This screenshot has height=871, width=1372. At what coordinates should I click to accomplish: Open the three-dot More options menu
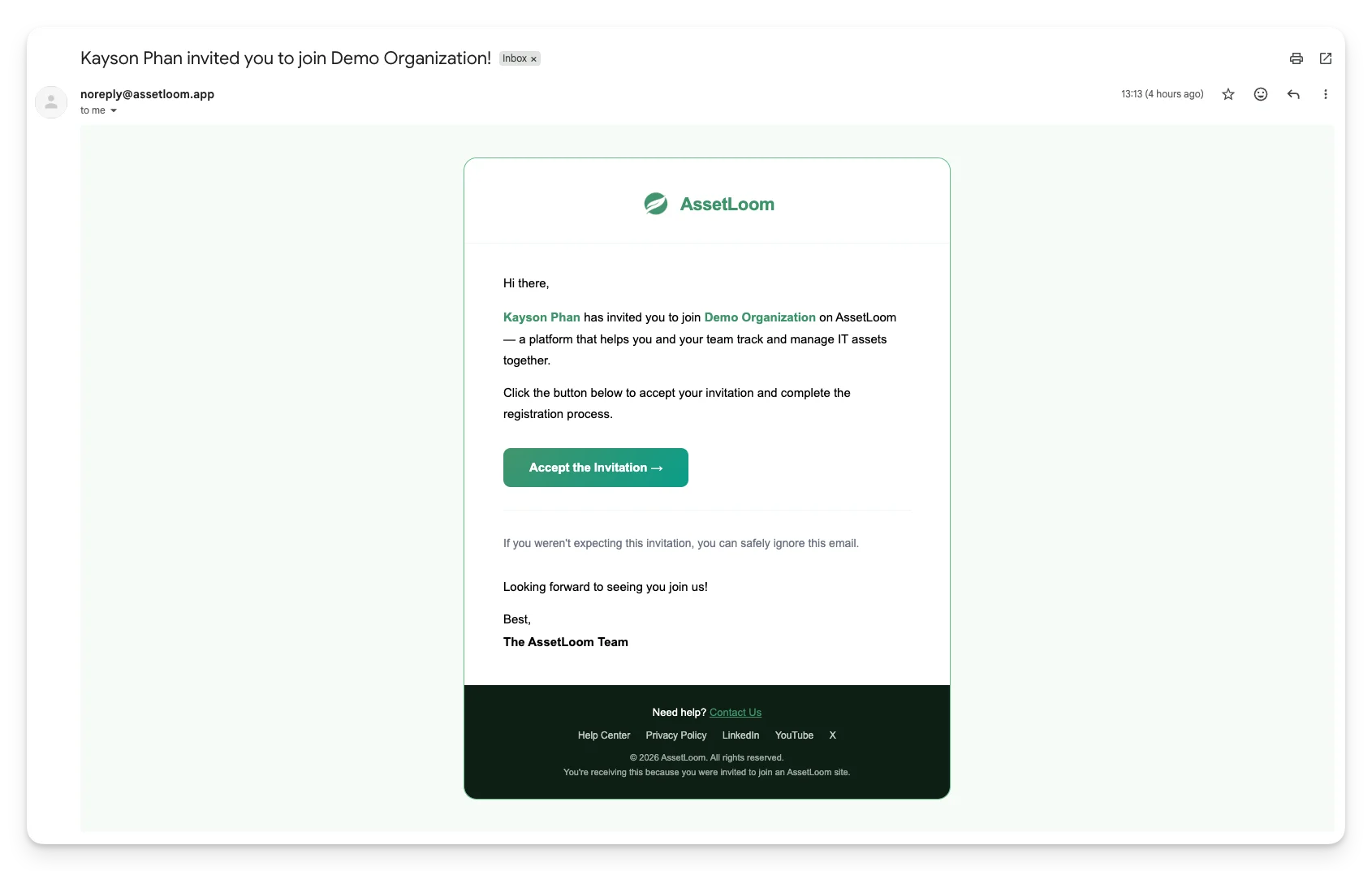click(1326, 94)
